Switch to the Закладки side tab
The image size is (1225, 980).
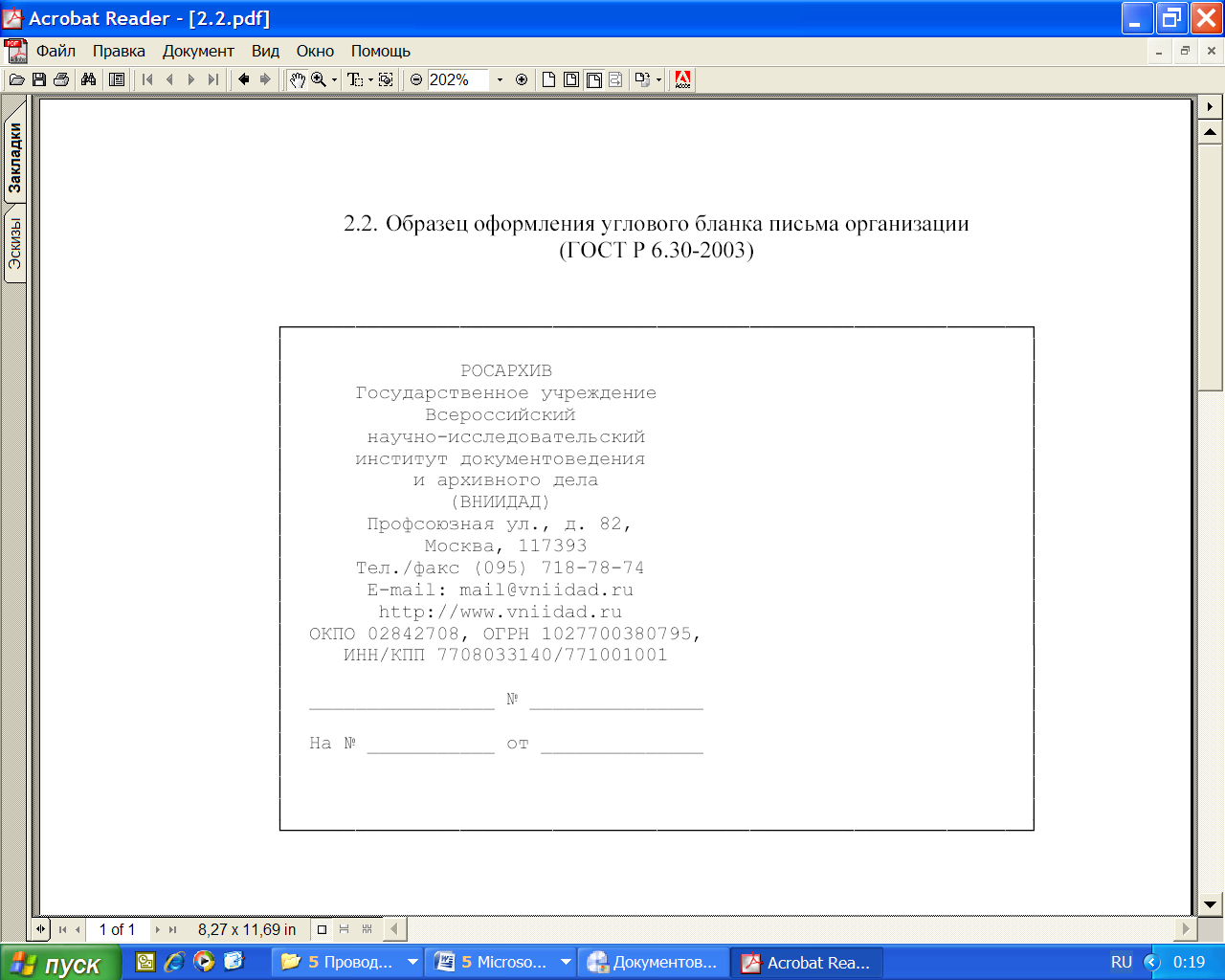tap(15, 158)
